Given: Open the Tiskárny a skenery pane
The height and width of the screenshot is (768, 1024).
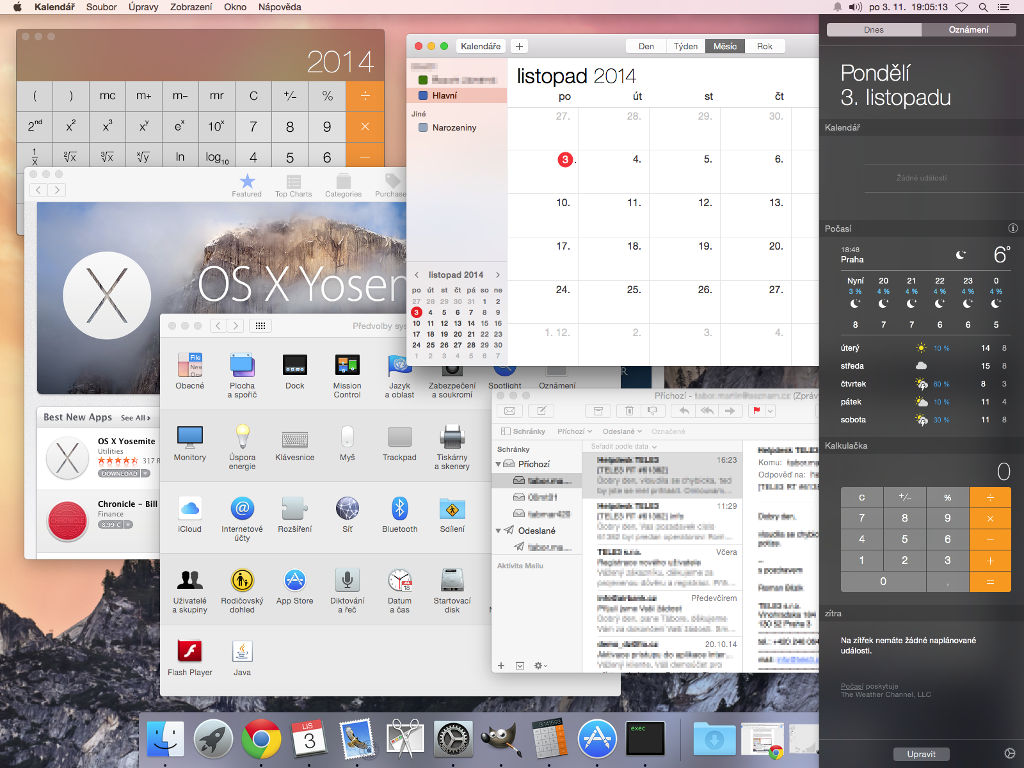Looking at the screenshot, I should click(x=452, y=447).
